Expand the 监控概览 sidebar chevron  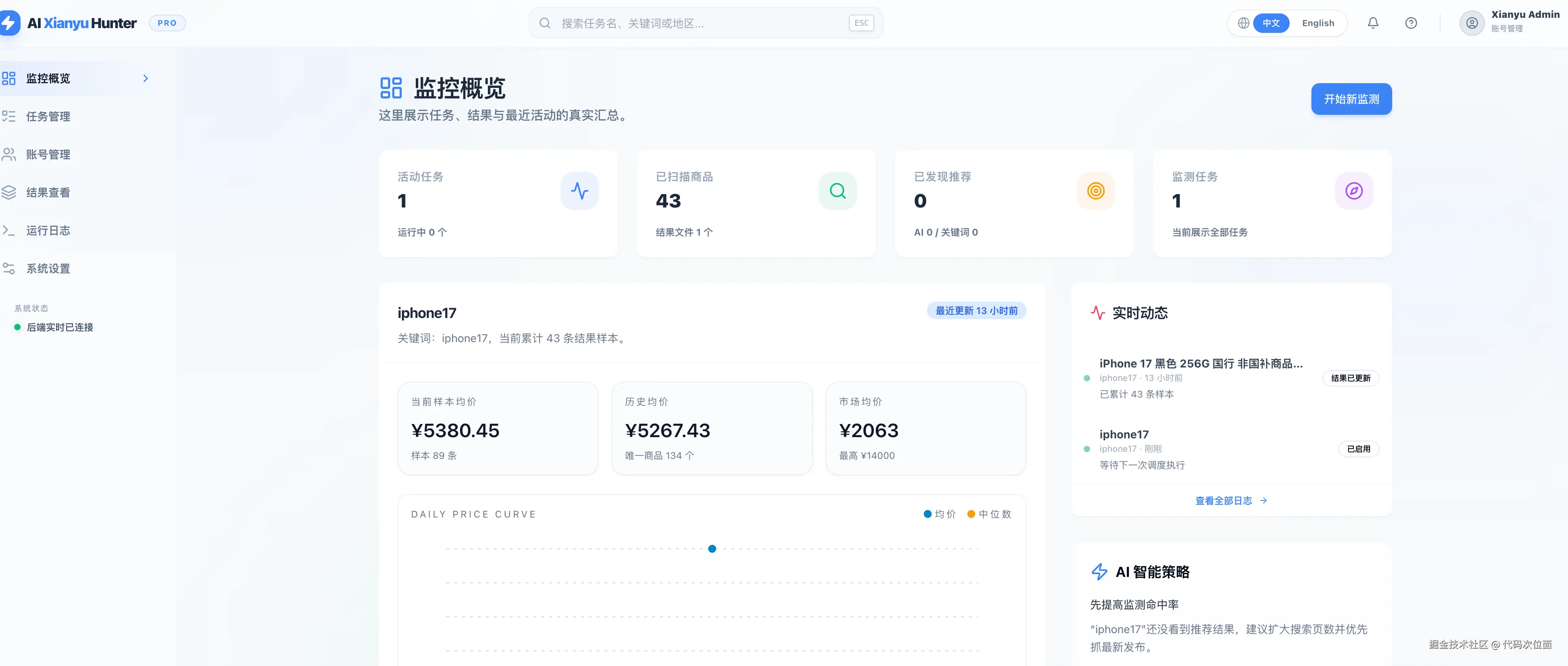pos(145,78)
